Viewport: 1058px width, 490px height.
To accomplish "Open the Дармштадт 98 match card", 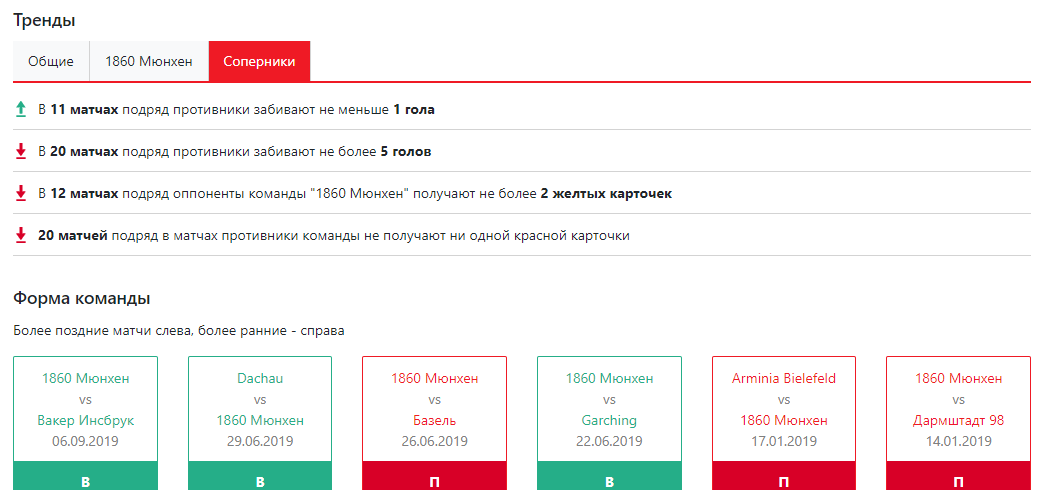I will pyautogui.click(x=958, y=409).
